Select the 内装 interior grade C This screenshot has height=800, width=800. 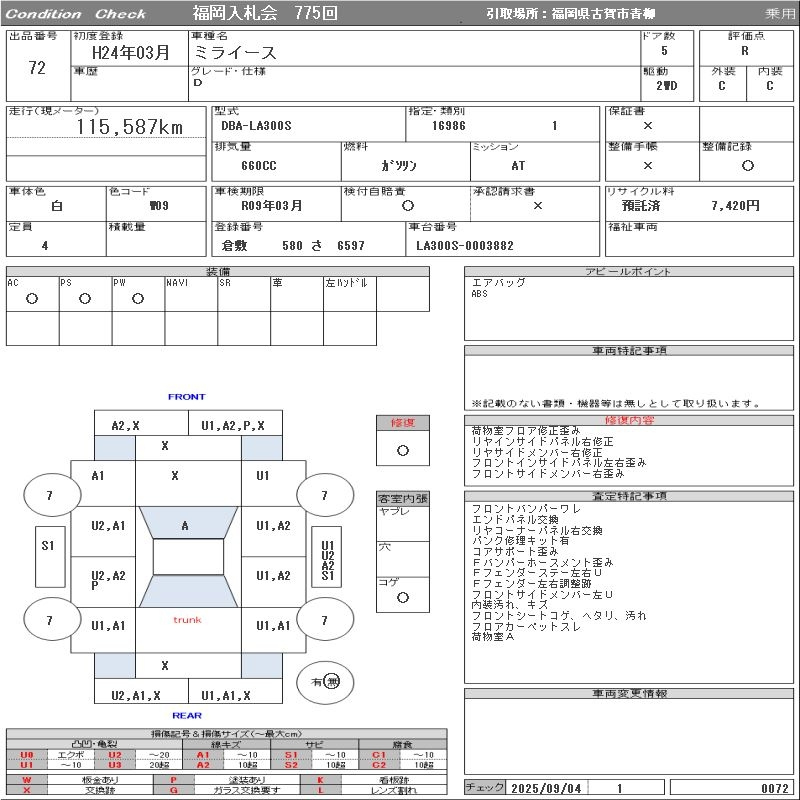click(x=769, y=86)
